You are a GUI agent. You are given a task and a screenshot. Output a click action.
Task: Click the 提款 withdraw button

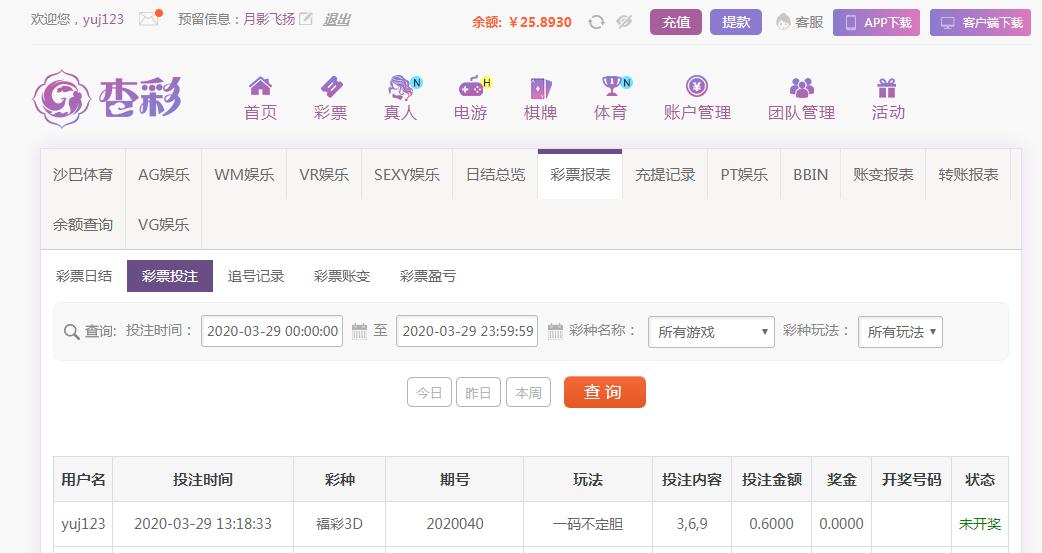pos(736,22)
